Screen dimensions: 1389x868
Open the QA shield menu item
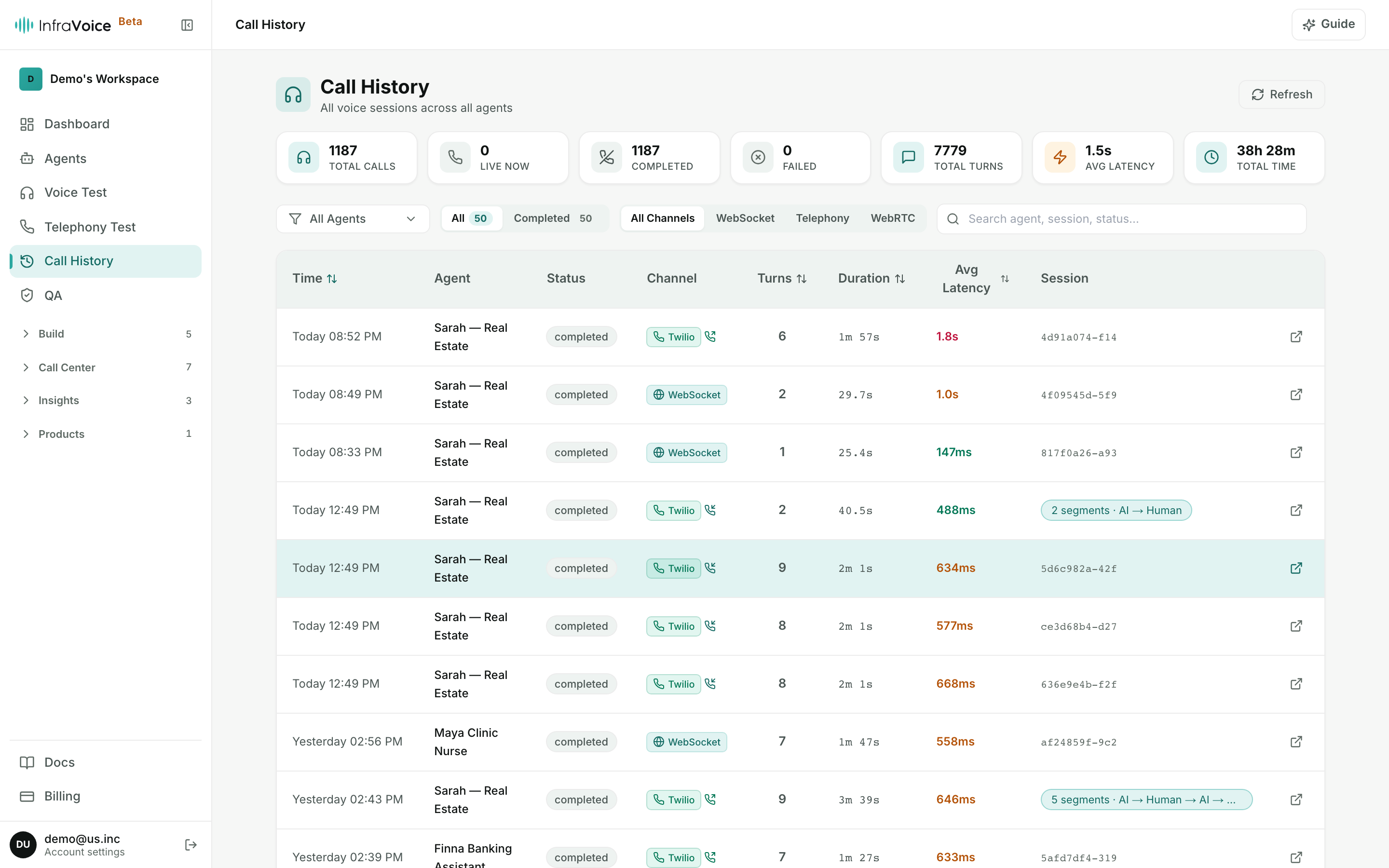(x=106, y=295)
